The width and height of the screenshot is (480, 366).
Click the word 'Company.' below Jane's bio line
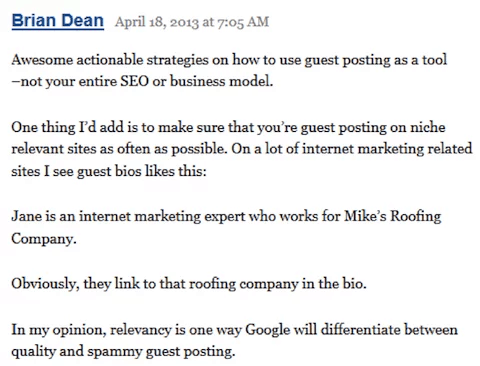point(44,239)
